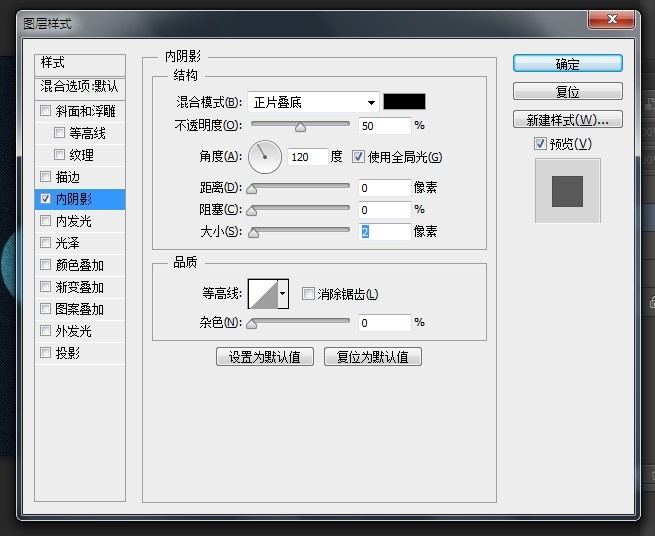Click the 确定 button

click(x=567, y=63)
